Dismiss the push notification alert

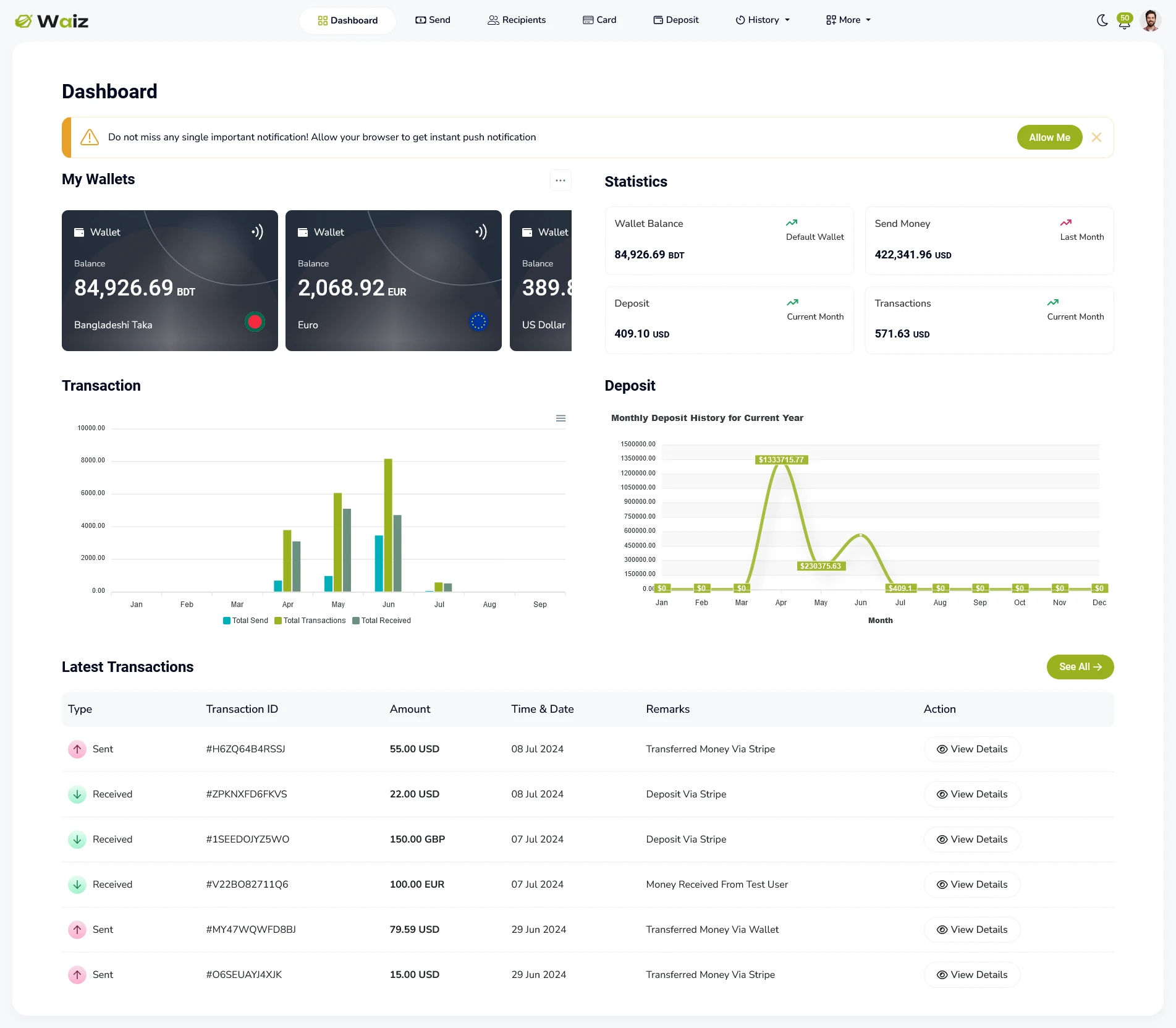click(x=1096, y=137)
